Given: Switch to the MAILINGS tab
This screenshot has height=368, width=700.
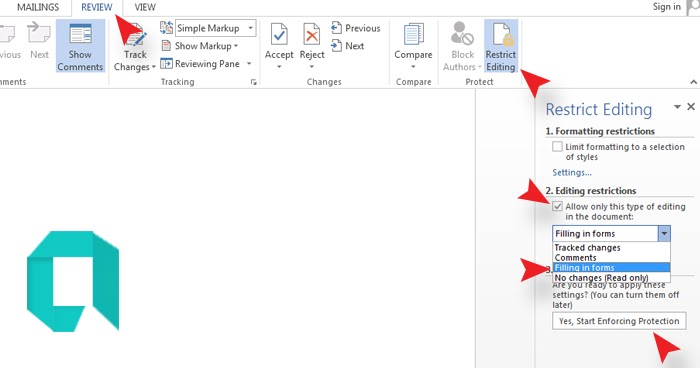Looking at the screenshot, I should click(38, 7).
